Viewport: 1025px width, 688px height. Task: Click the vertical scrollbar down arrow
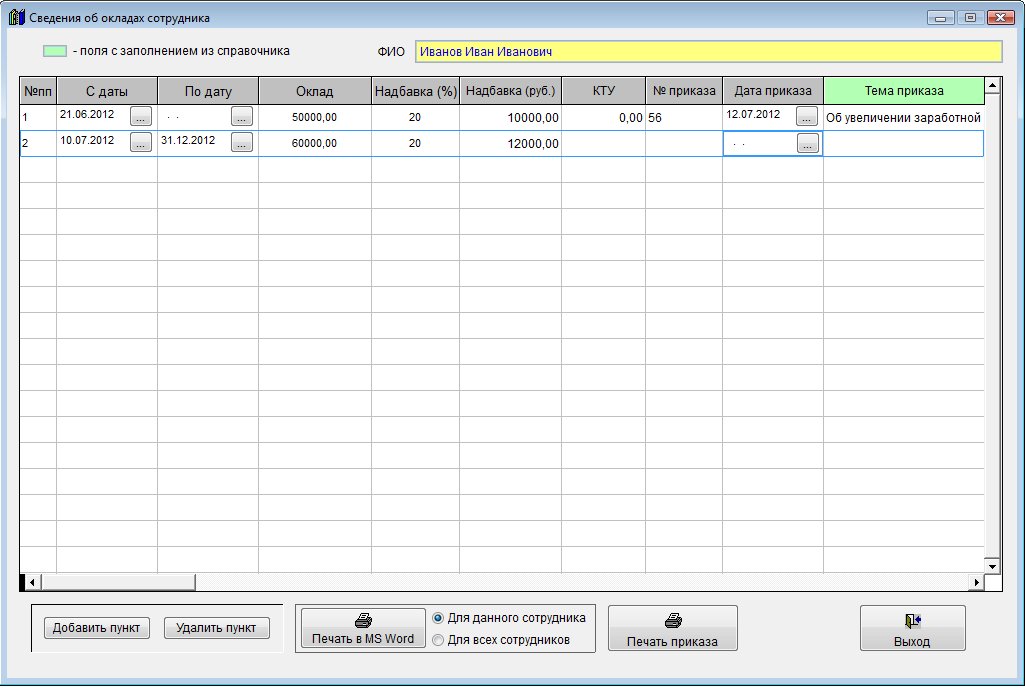point(992,566)
